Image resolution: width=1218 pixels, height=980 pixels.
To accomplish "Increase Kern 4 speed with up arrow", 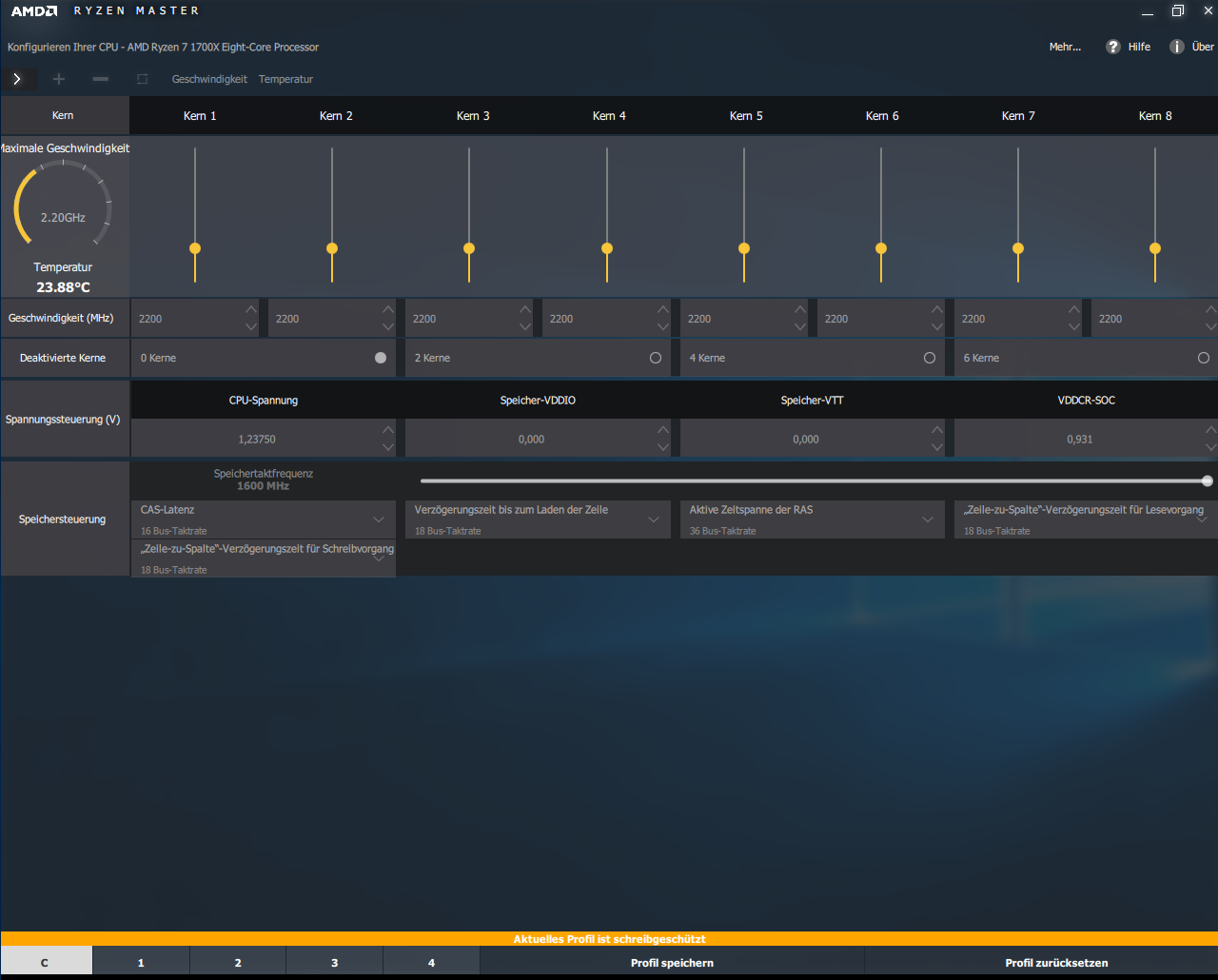I will point(663,309).
